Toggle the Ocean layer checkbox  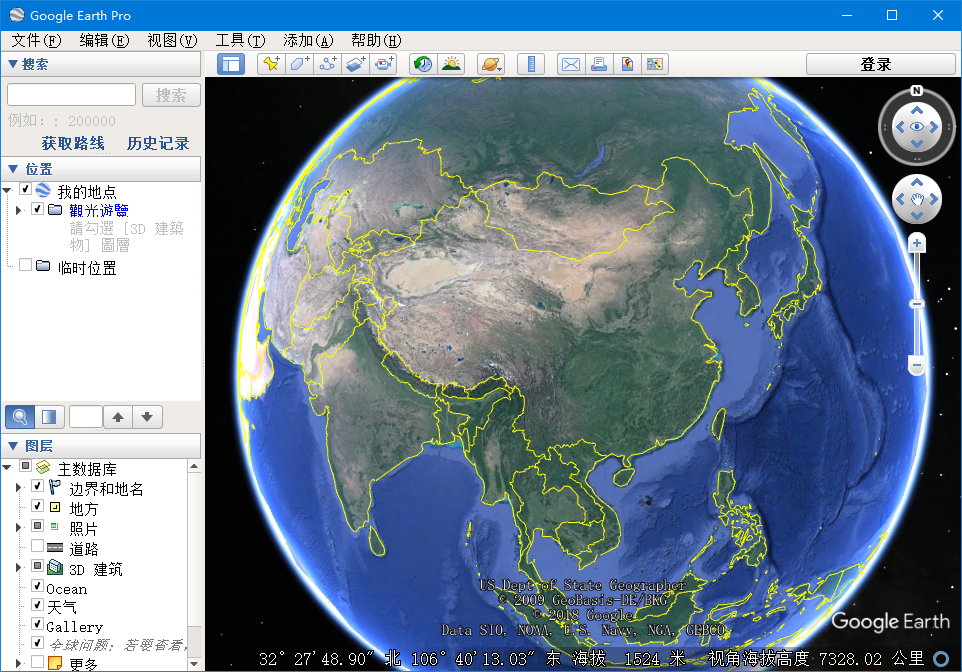click(37, 585)
